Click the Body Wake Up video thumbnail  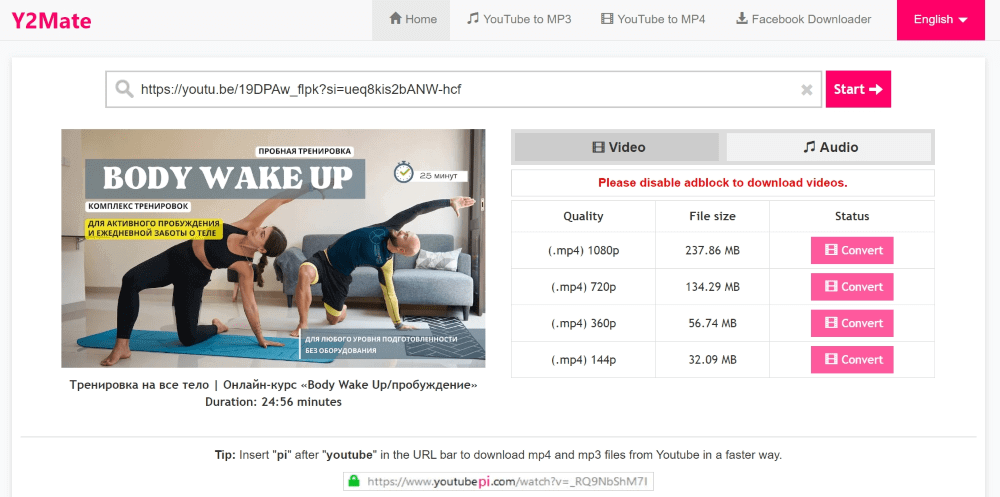[273, 248]
